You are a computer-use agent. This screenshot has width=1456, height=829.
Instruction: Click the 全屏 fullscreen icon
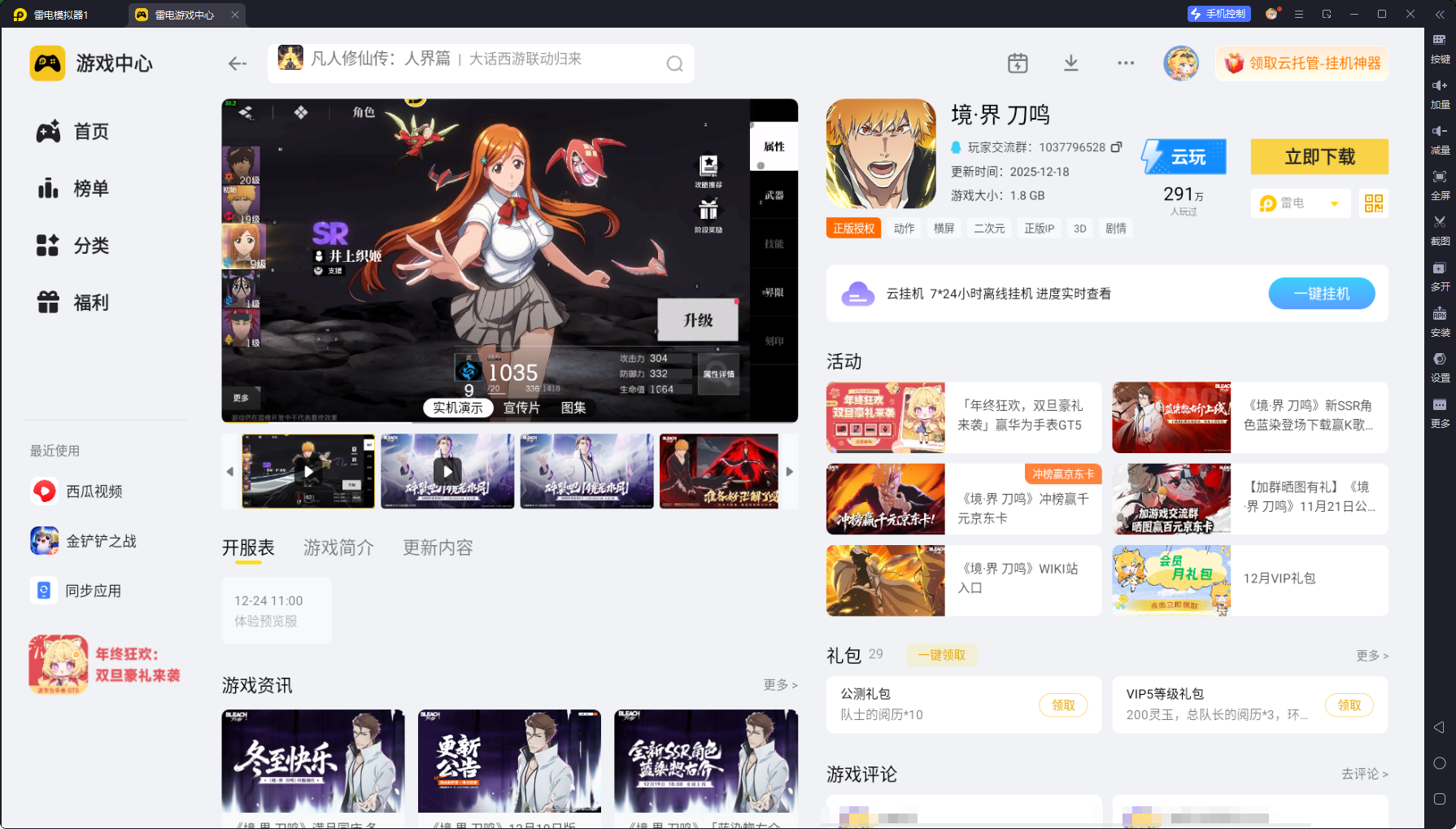click(1440, 185)
